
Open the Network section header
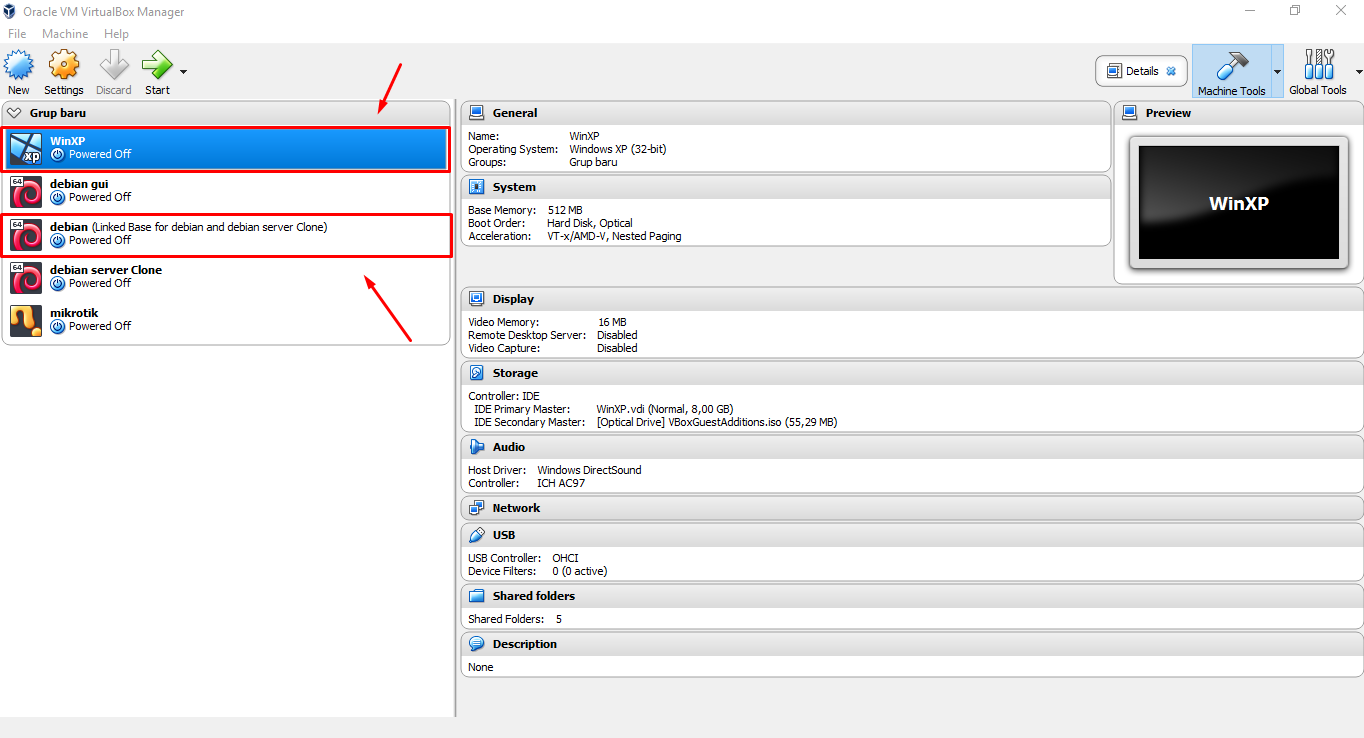click(x=912, y=508)
